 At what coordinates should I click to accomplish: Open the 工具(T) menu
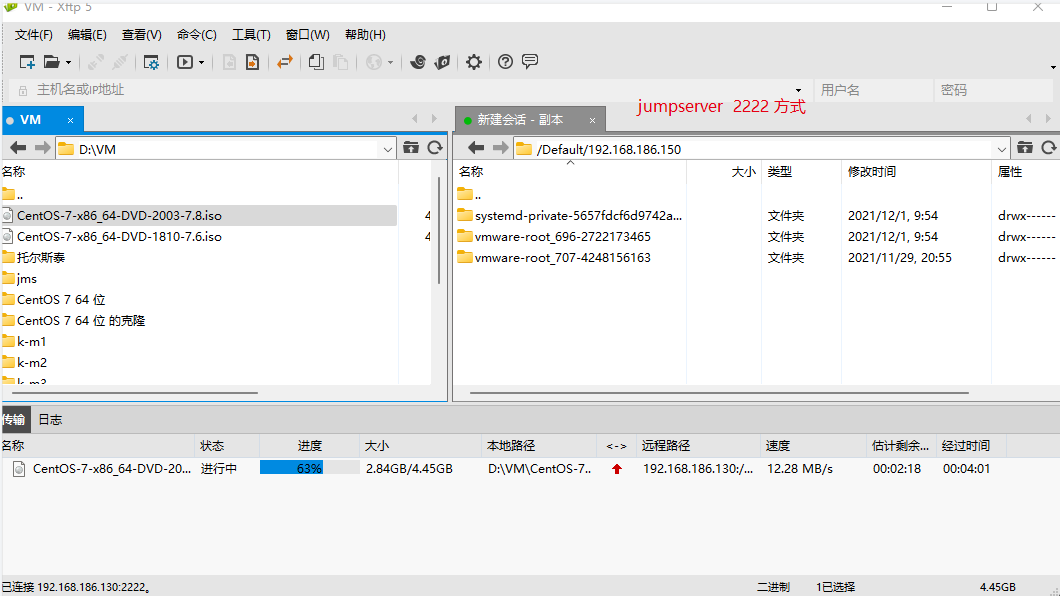point(251,34)
